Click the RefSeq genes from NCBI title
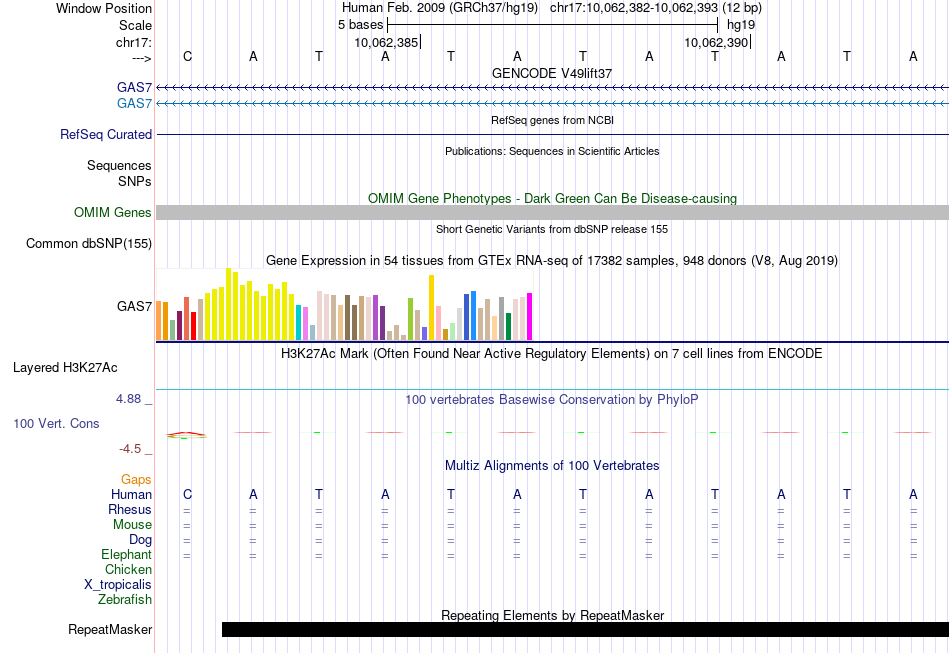This screenshot has width=950, height=653. click(x=553, y=120)
